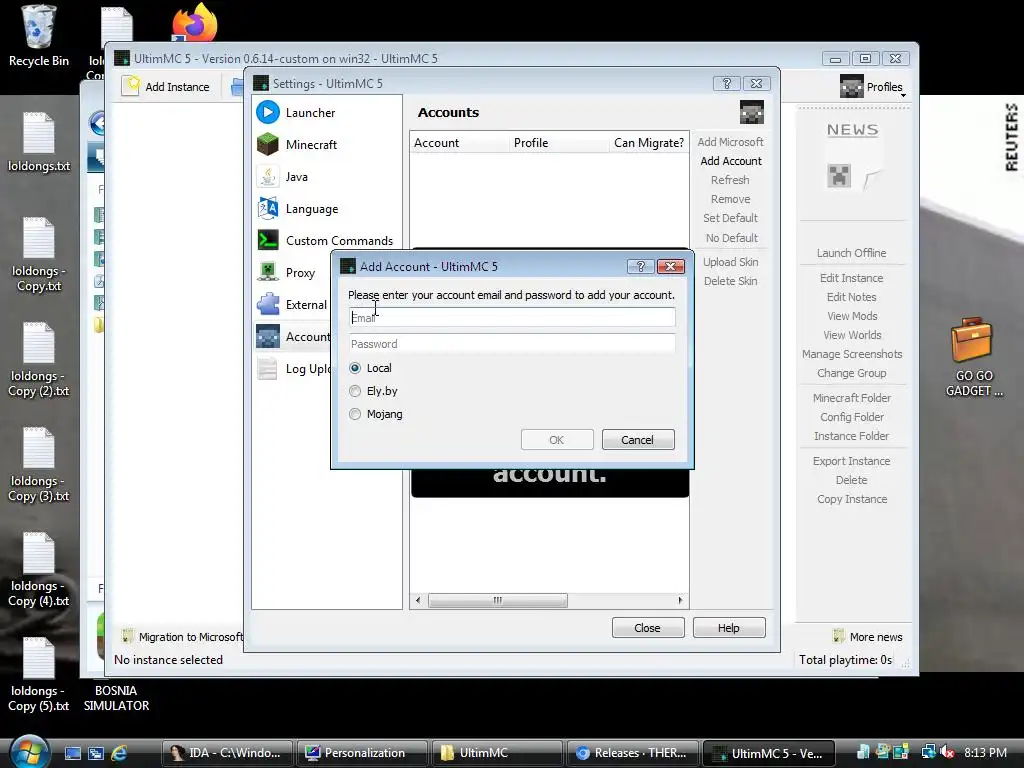Open the Profiles dropdown arrow
Screen dimensions: 1024x768
(903, 95)
